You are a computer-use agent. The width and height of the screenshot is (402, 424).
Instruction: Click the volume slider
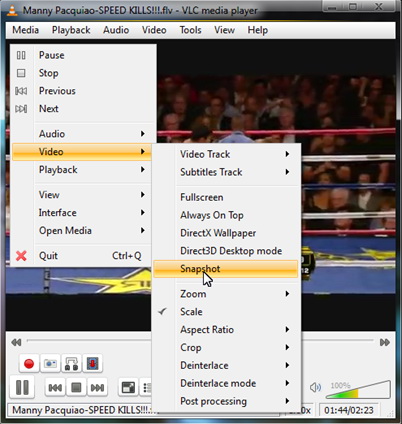(358, 390)
